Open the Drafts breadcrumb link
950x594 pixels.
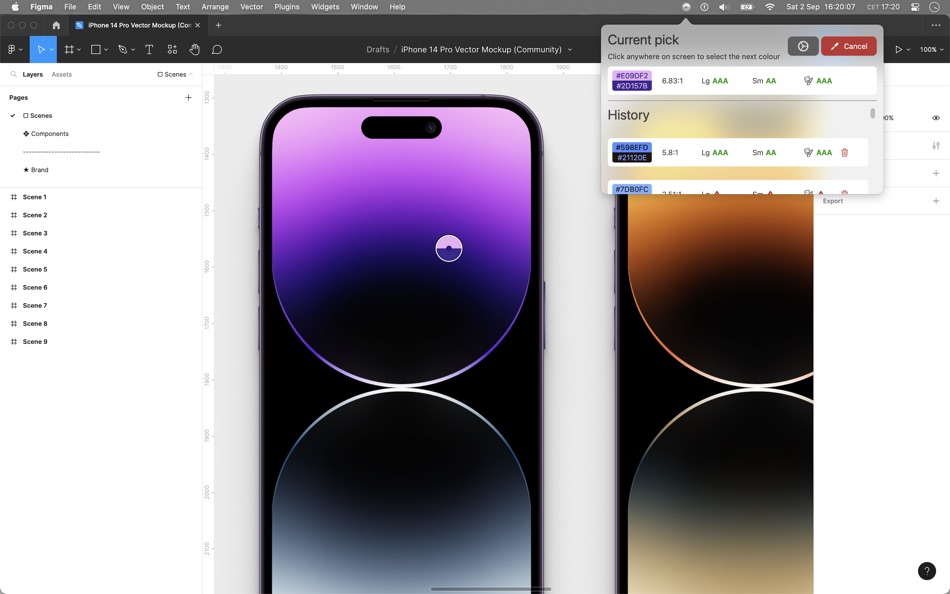[377, 50]
